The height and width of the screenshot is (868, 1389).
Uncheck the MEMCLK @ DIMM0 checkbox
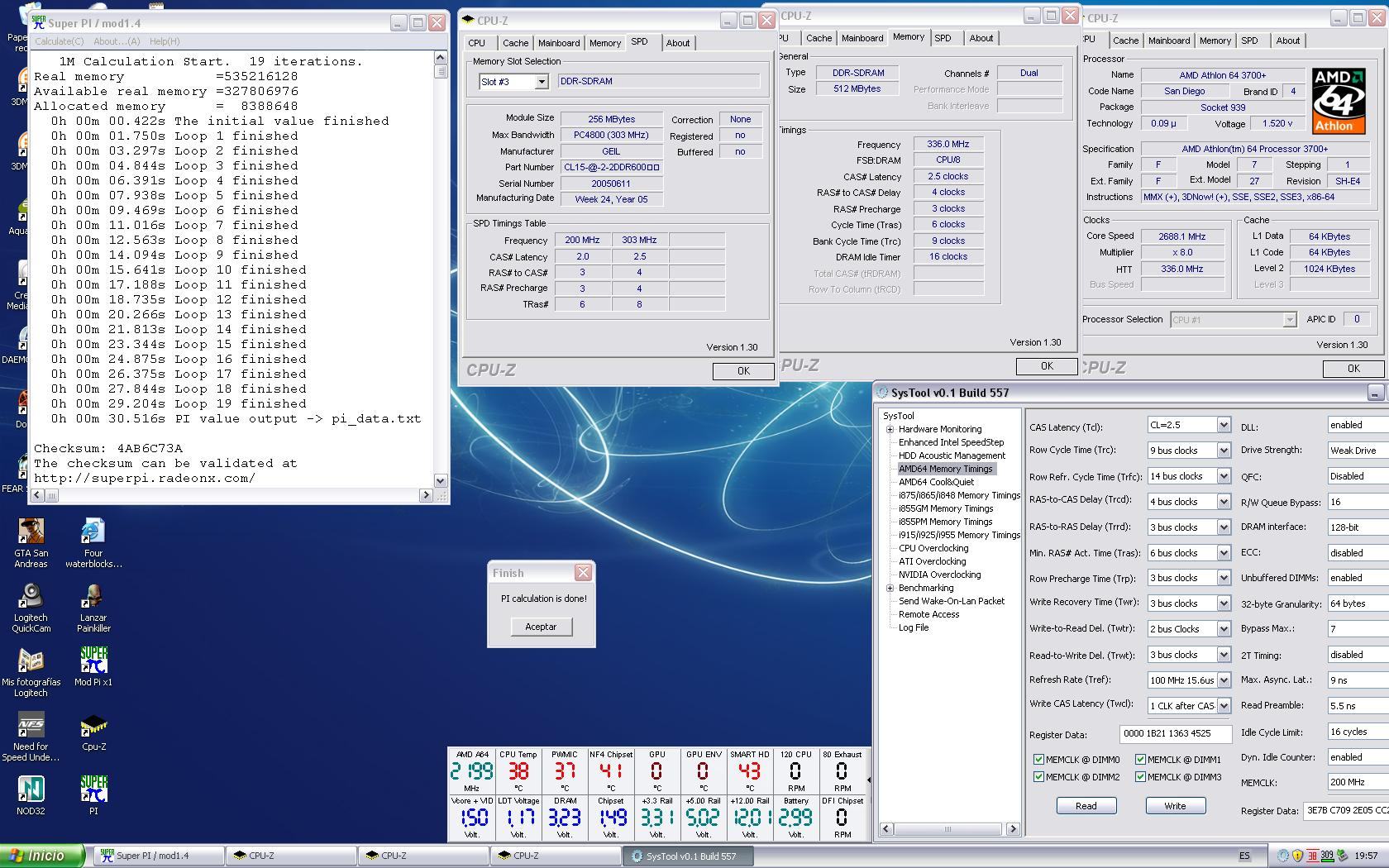(1038, 760)
